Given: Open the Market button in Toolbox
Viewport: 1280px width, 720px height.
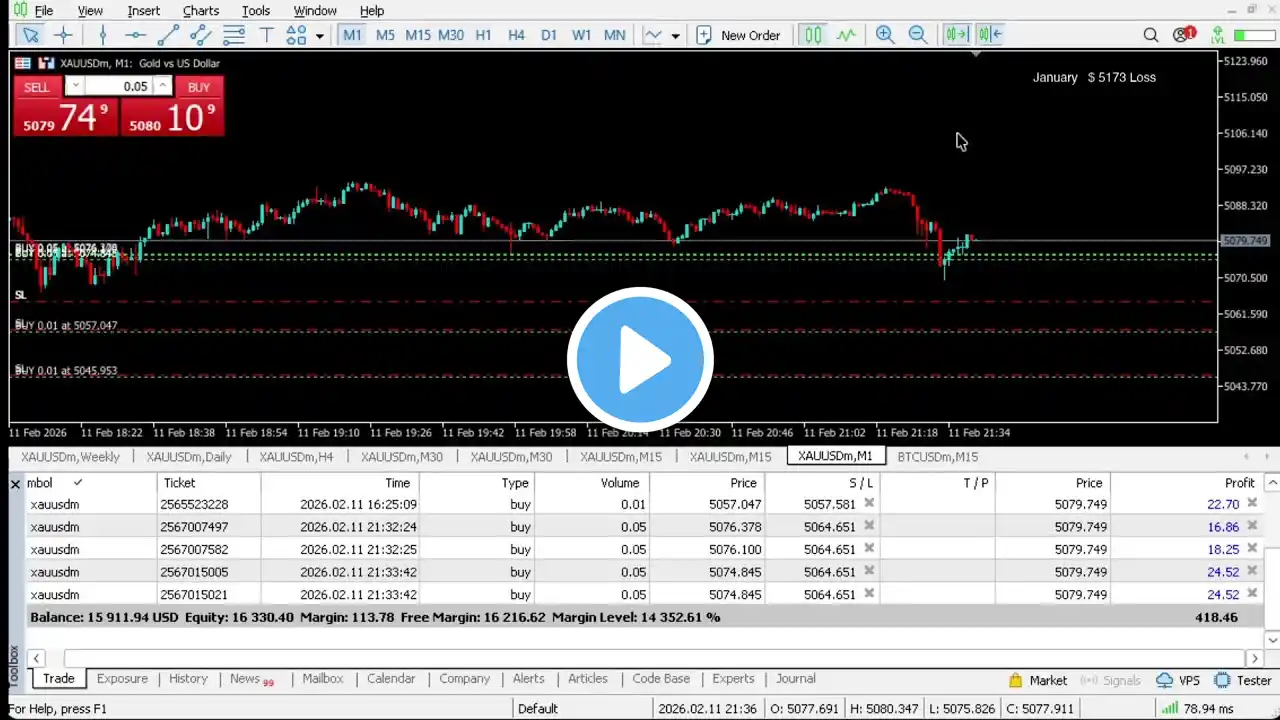Looking at the screenshot, I should click(1038, 680).
